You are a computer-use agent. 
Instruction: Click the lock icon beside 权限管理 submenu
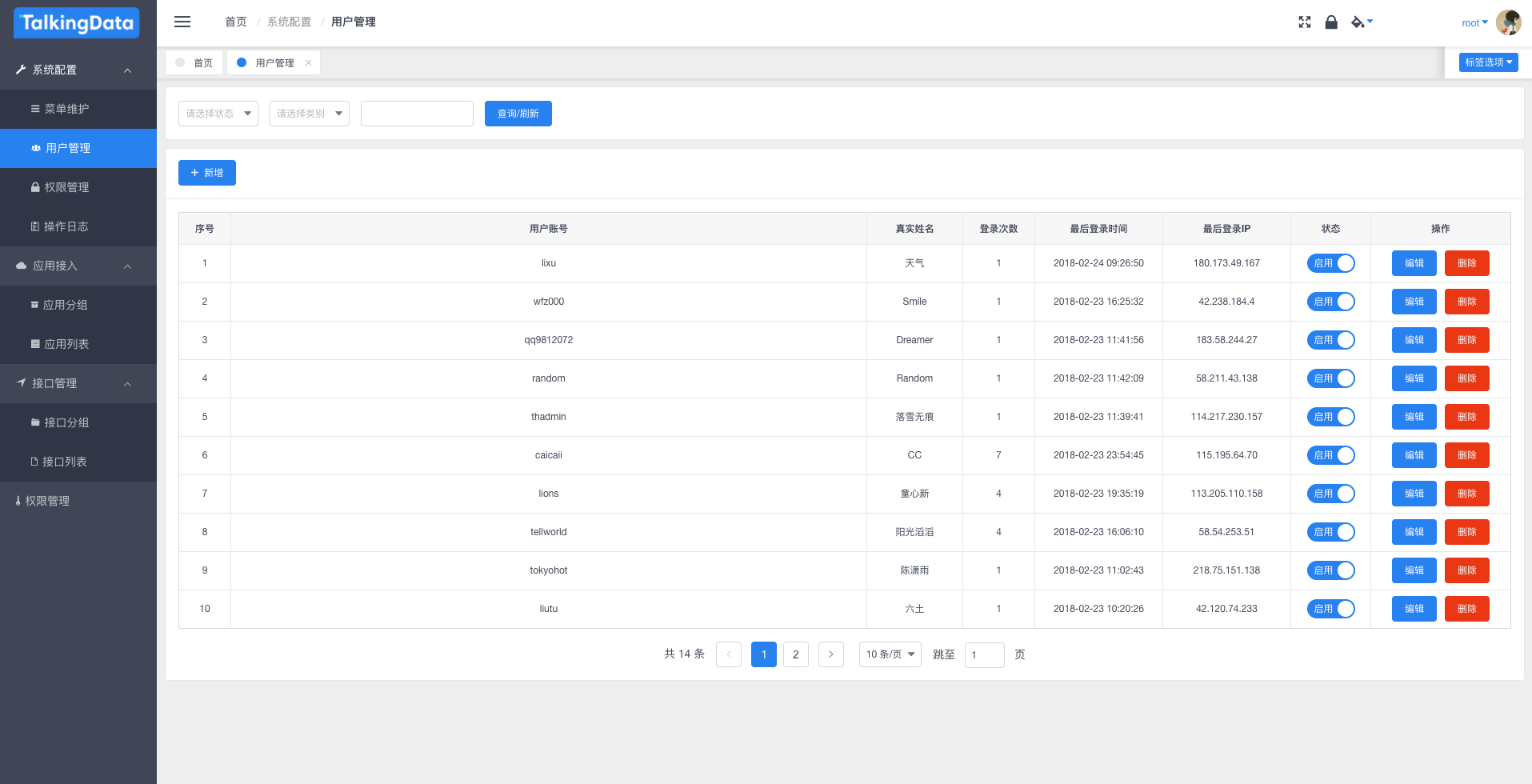coord(35,187)
